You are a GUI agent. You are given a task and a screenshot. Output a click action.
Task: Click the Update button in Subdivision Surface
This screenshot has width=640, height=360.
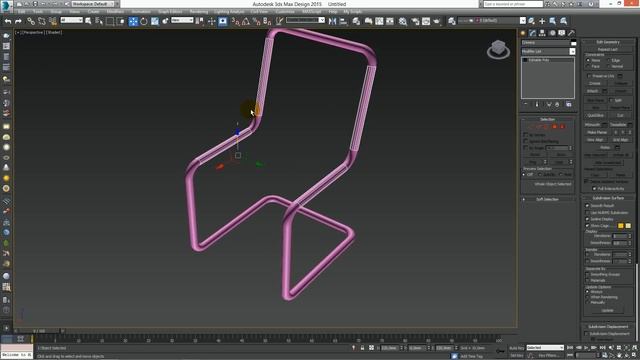608,311
